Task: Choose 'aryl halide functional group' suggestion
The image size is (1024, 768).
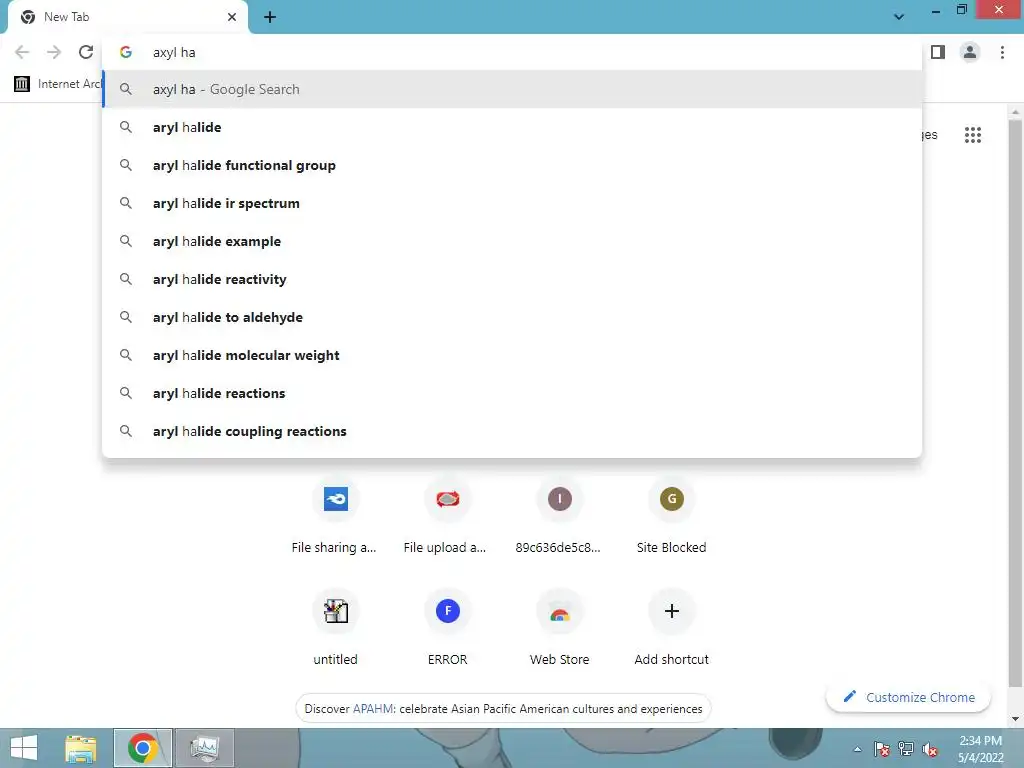Action: [512, 165]
